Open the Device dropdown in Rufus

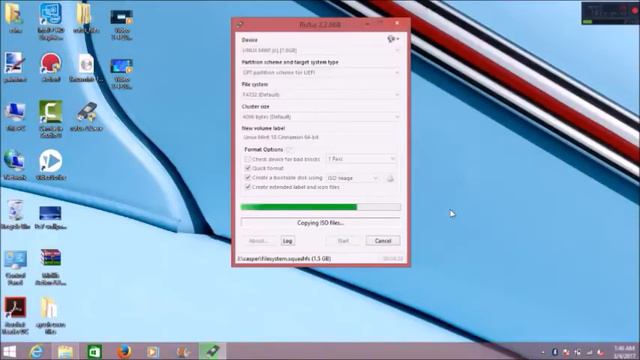320,50
